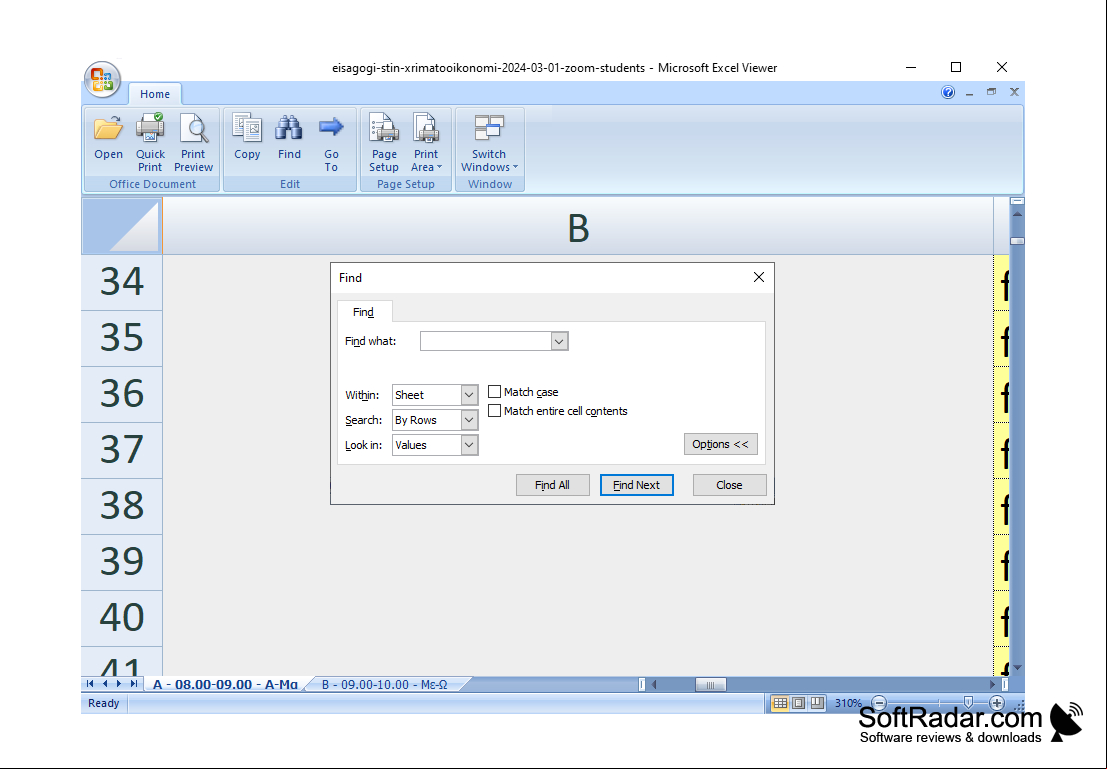Click the vertical scrollbar down arrow
This screenshot has height=769, width=1107.
[x=1017, y=667]
